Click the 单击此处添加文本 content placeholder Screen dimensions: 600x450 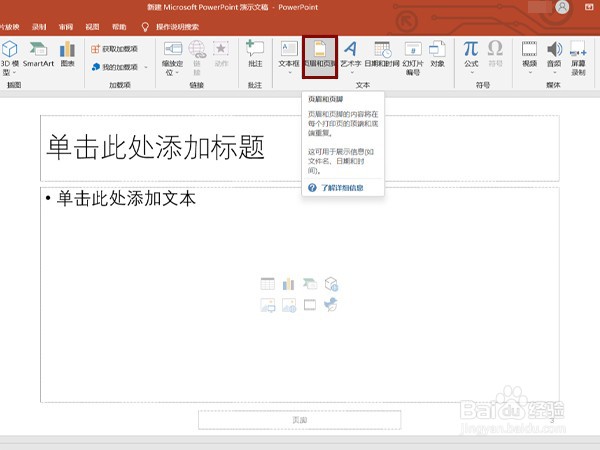(300, 295)
